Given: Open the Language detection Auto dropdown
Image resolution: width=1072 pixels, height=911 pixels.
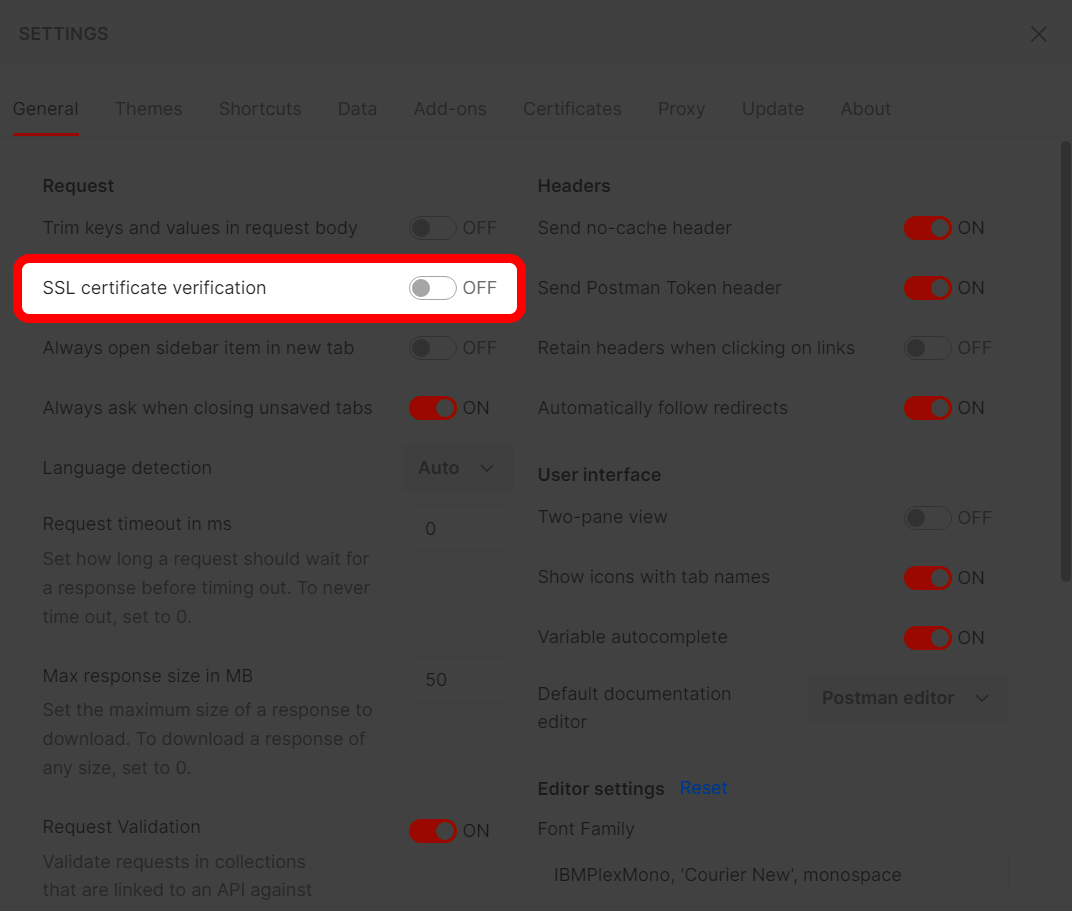Looking at the screenshot, I should click(x=457, y=468).
